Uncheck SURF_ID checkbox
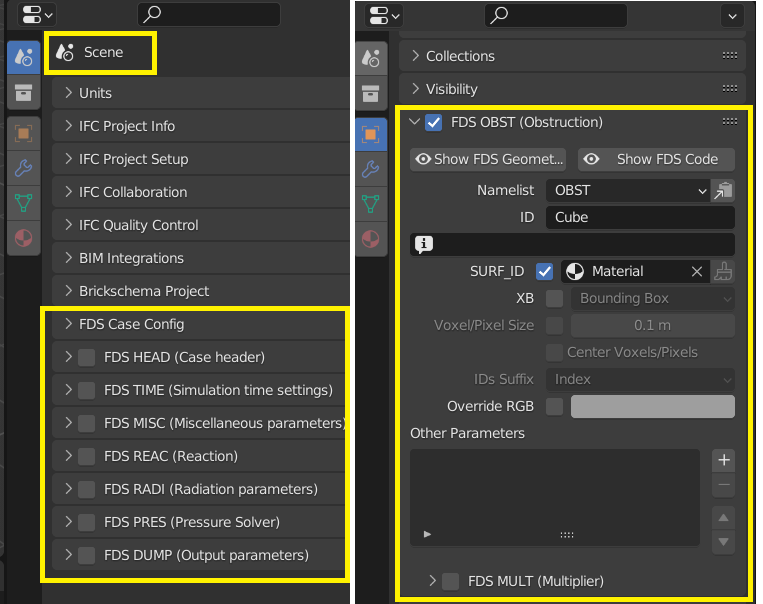 [x=545, y=272]
